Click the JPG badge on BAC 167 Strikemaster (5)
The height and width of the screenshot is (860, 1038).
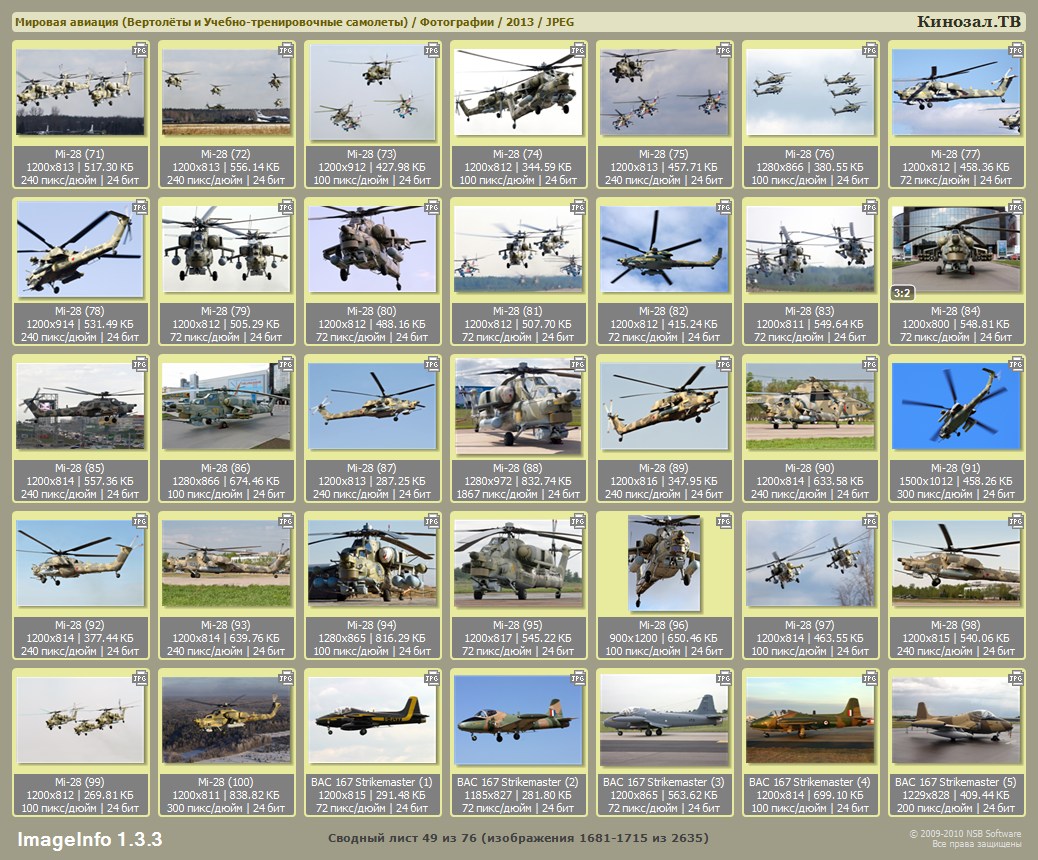pos(1015,678)
